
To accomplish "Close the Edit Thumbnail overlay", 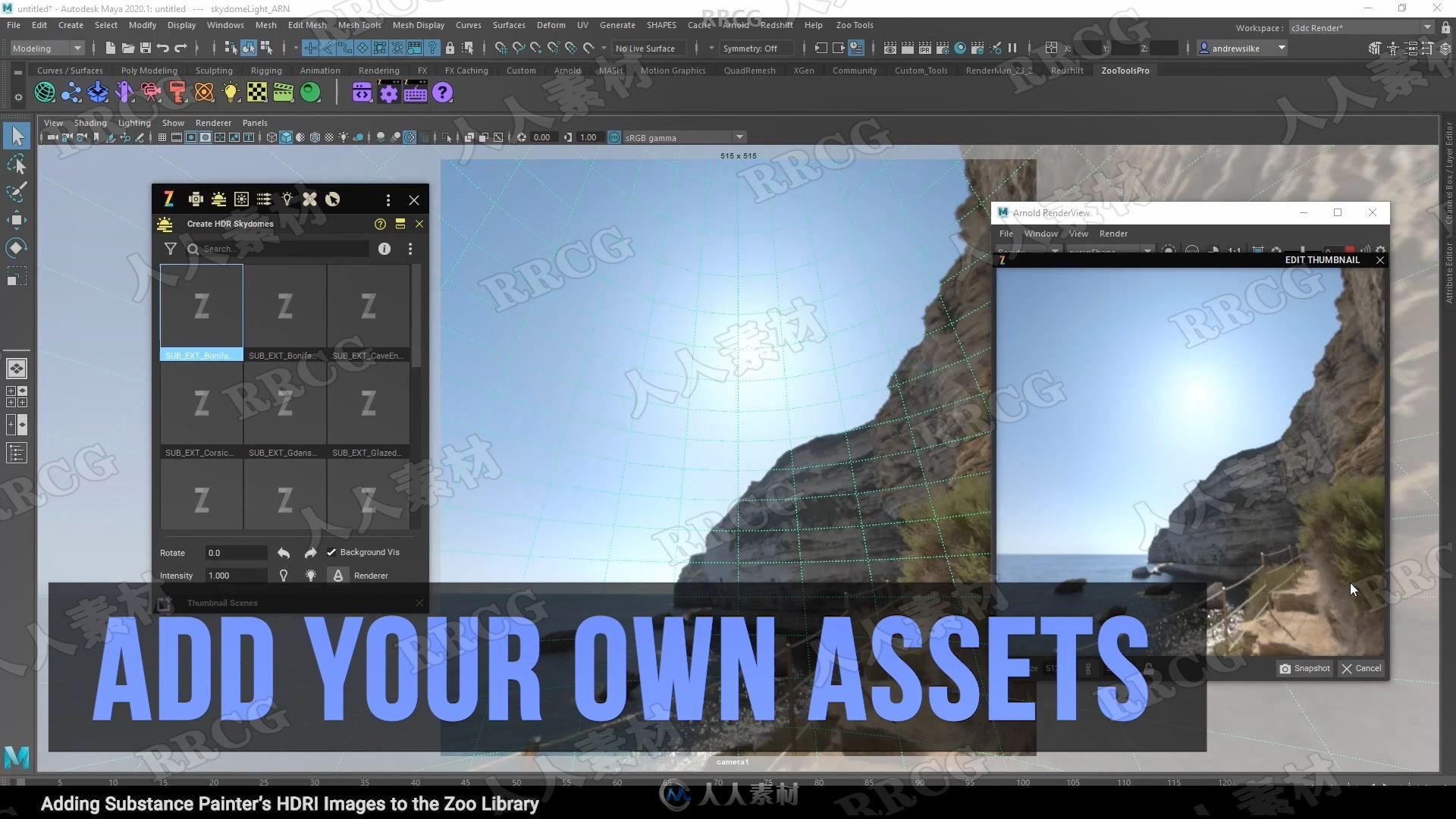I will tap(1380, 260).
